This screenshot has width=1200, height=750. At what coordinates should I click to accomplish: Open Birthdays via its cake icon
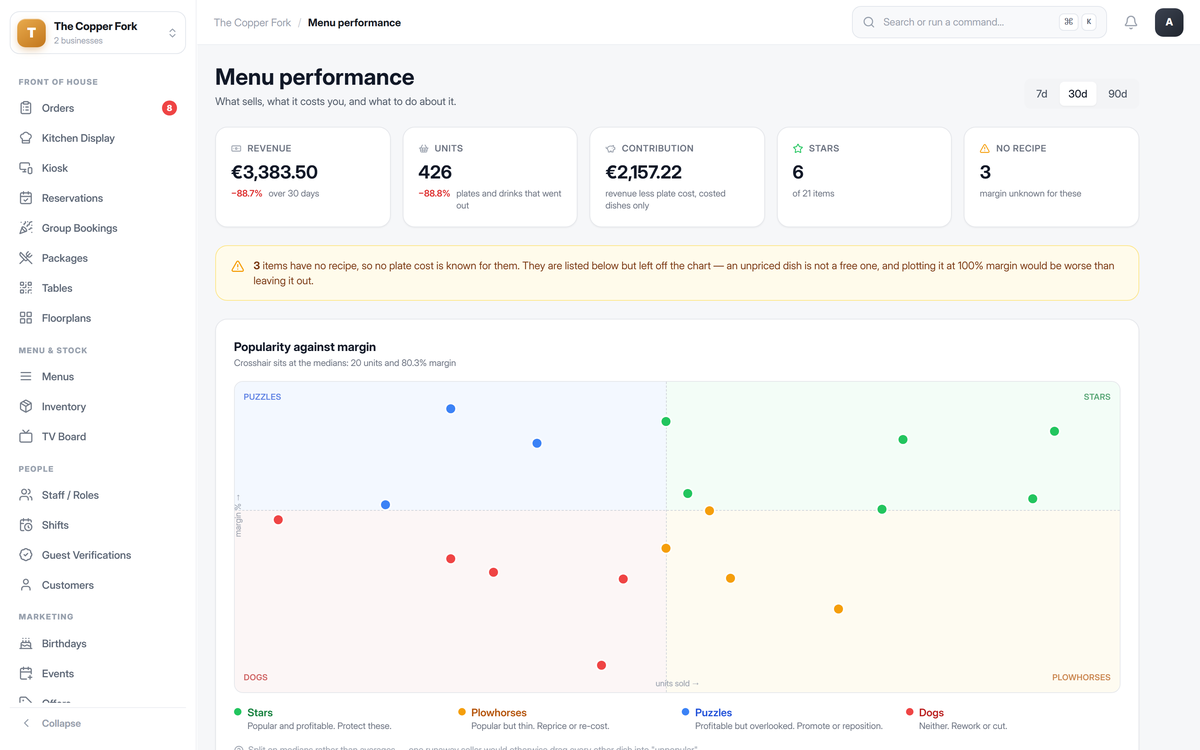coord(26,644)
